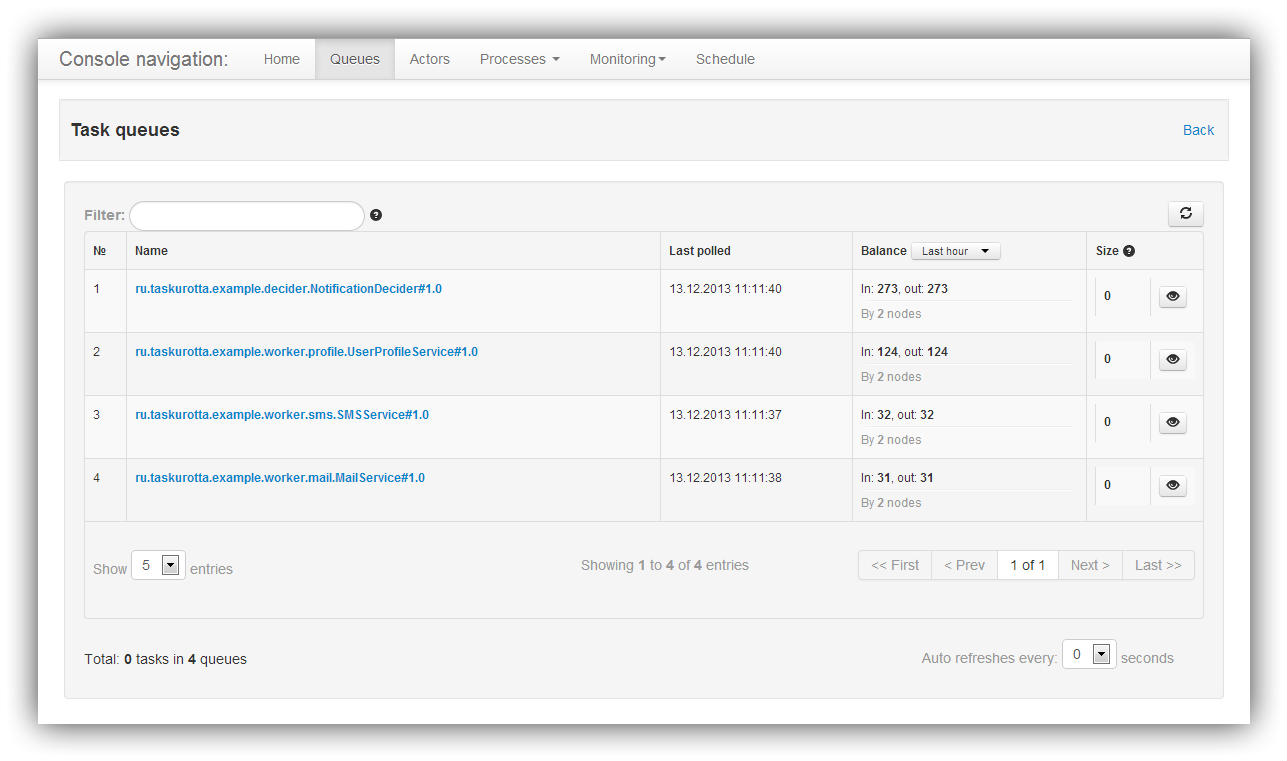
Task: View SMSService queue contents with eye button
Action: (1173, 422)
